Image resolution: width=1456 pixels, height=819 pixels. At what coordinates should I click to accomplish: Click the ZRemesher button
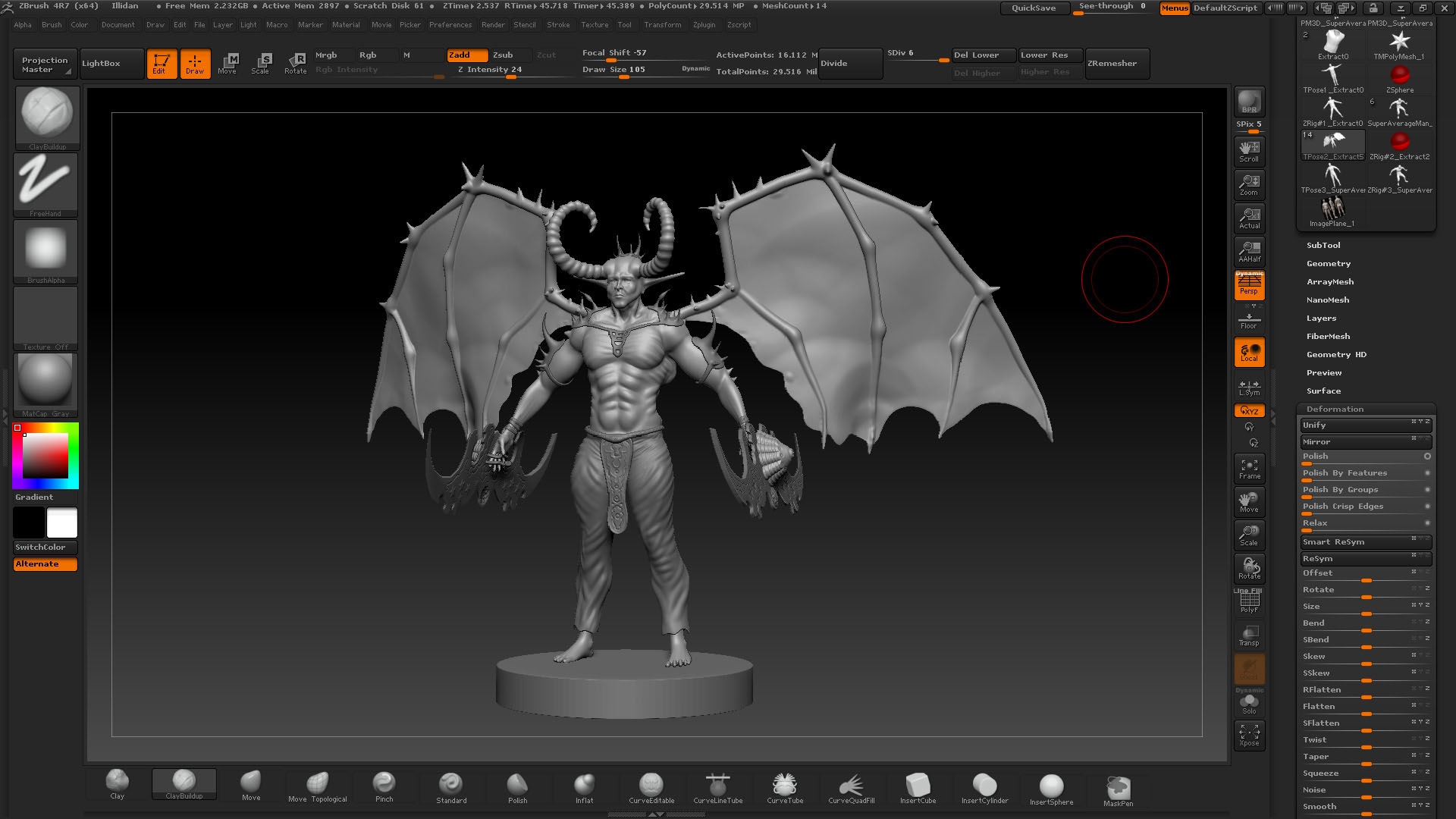[x=1116, y=64]
